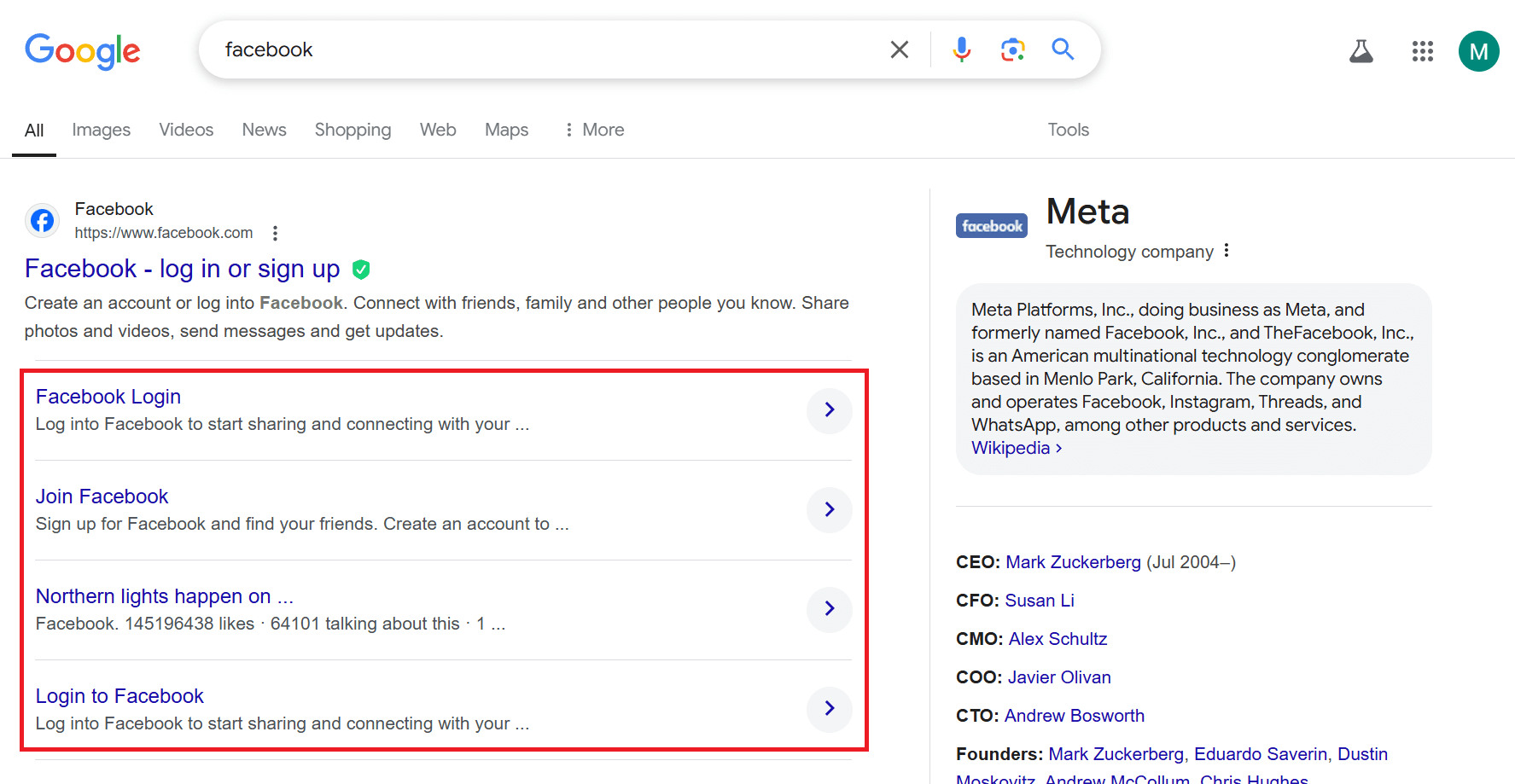Switch to the News tab
The height and width of the screenshot is (784, 1515).
(264, 130)
